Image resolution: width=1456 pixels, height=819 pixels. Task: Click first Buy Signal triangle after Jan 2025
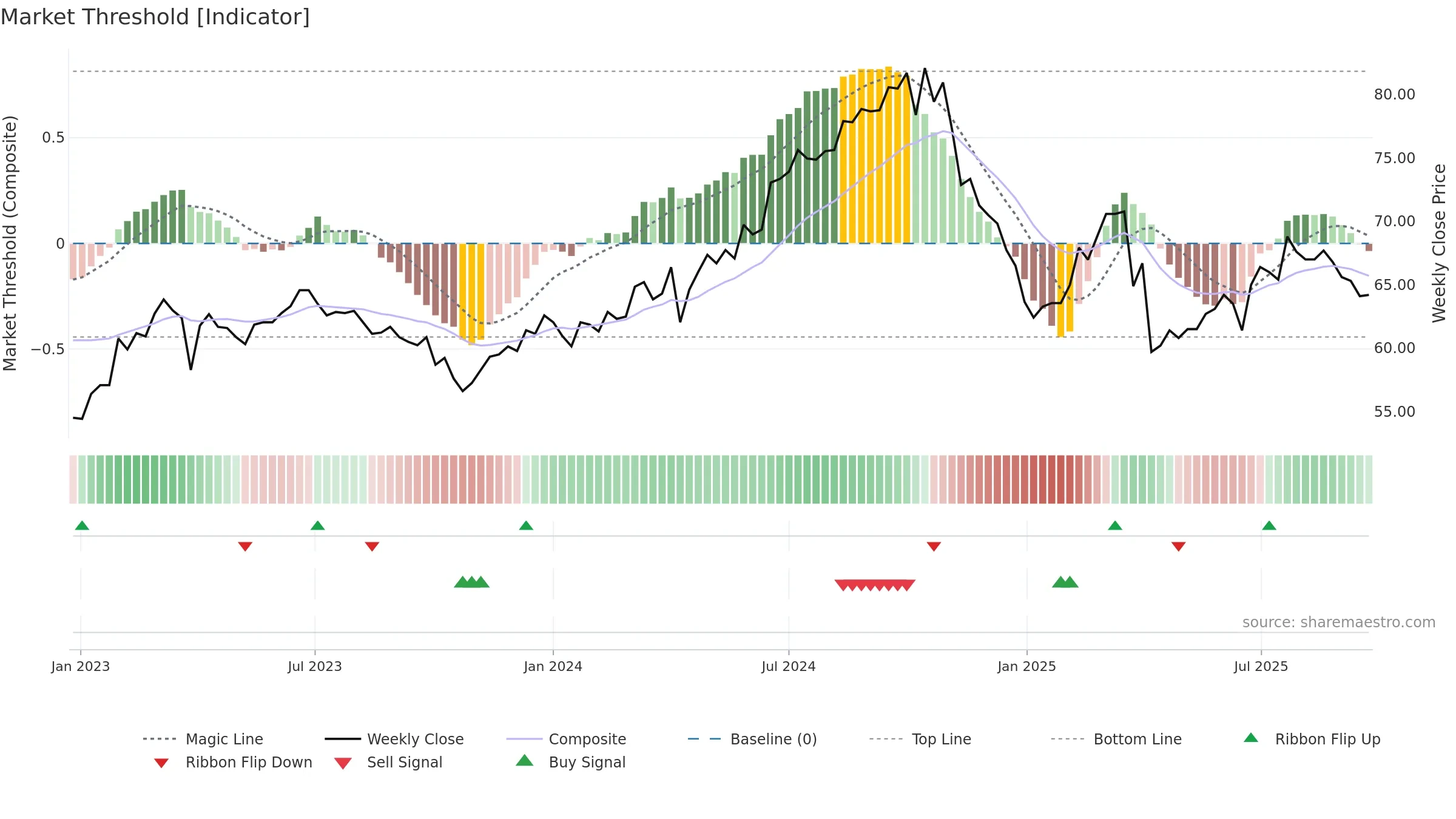[x=1060, y=582]
